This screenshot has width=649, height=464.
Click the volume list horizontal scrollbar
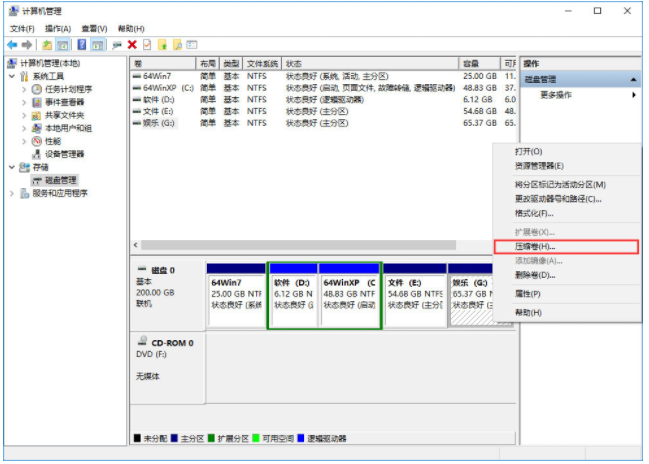(300, 245)
